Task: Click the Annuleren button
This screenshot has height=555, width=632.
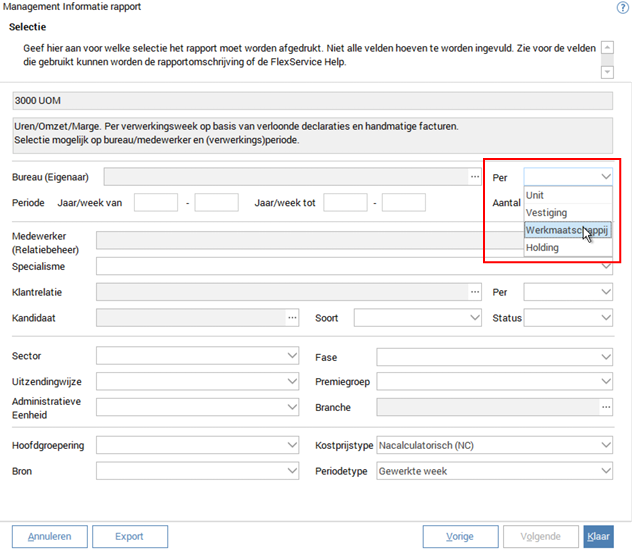Action: tap(49, 537)
